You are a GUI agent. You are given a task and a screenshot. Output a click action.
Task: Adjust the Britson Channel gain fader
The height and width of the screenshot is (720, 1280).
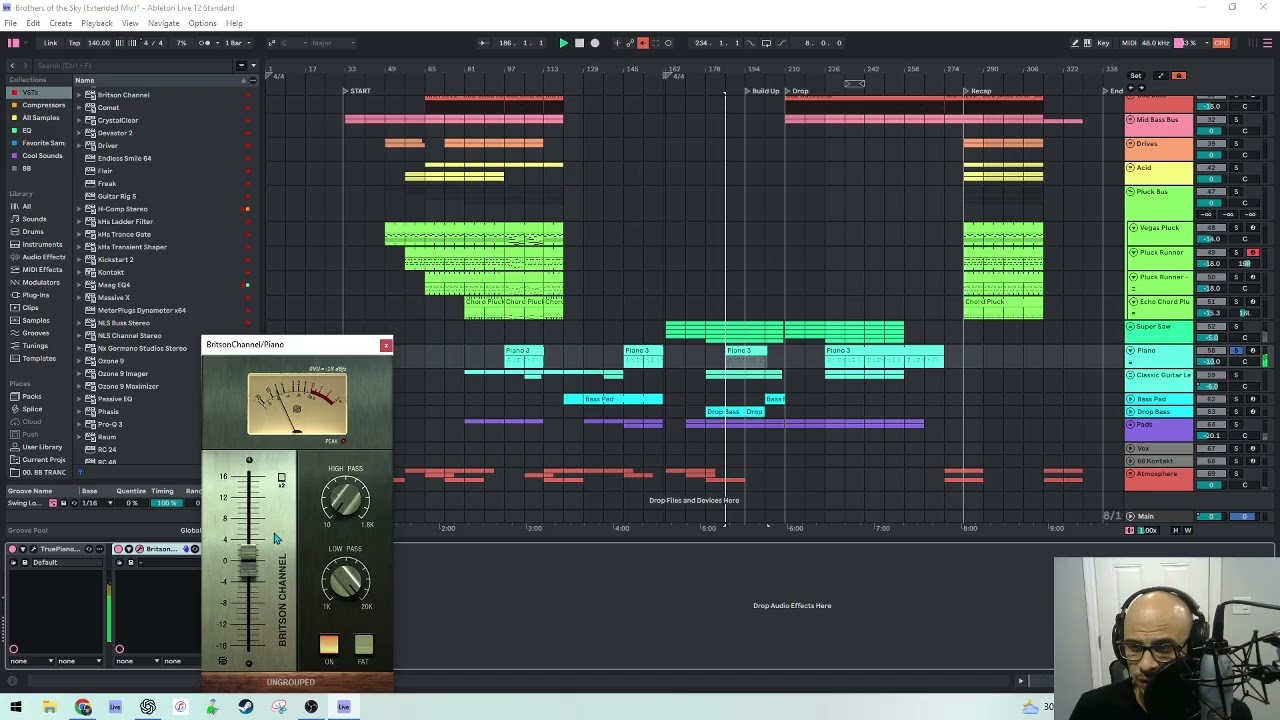(249, 563)
